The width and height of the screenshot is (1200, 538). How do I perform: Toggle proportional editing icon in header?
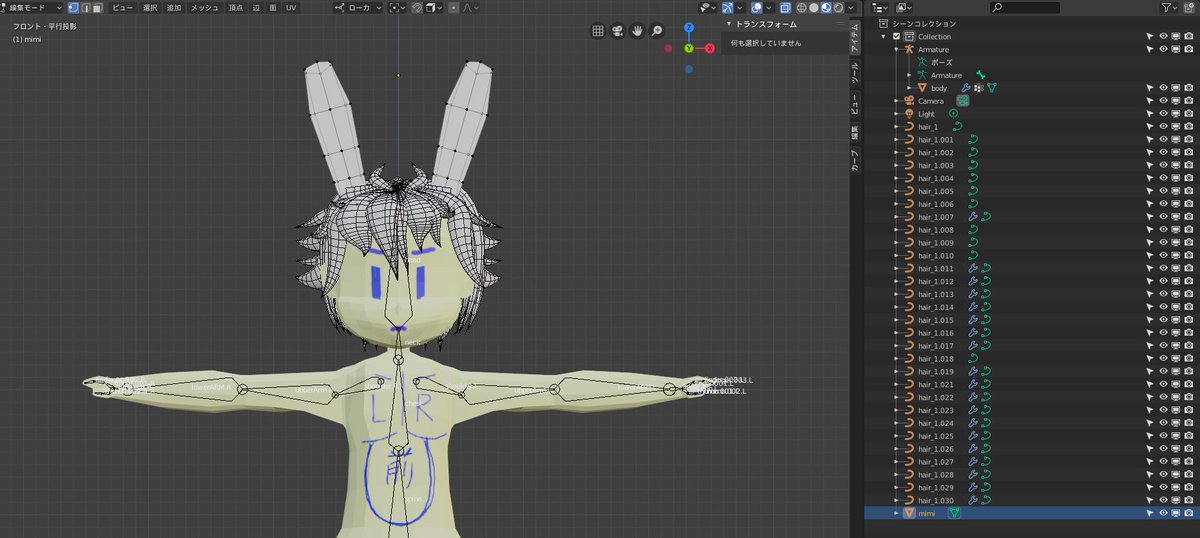coord(453,7)
